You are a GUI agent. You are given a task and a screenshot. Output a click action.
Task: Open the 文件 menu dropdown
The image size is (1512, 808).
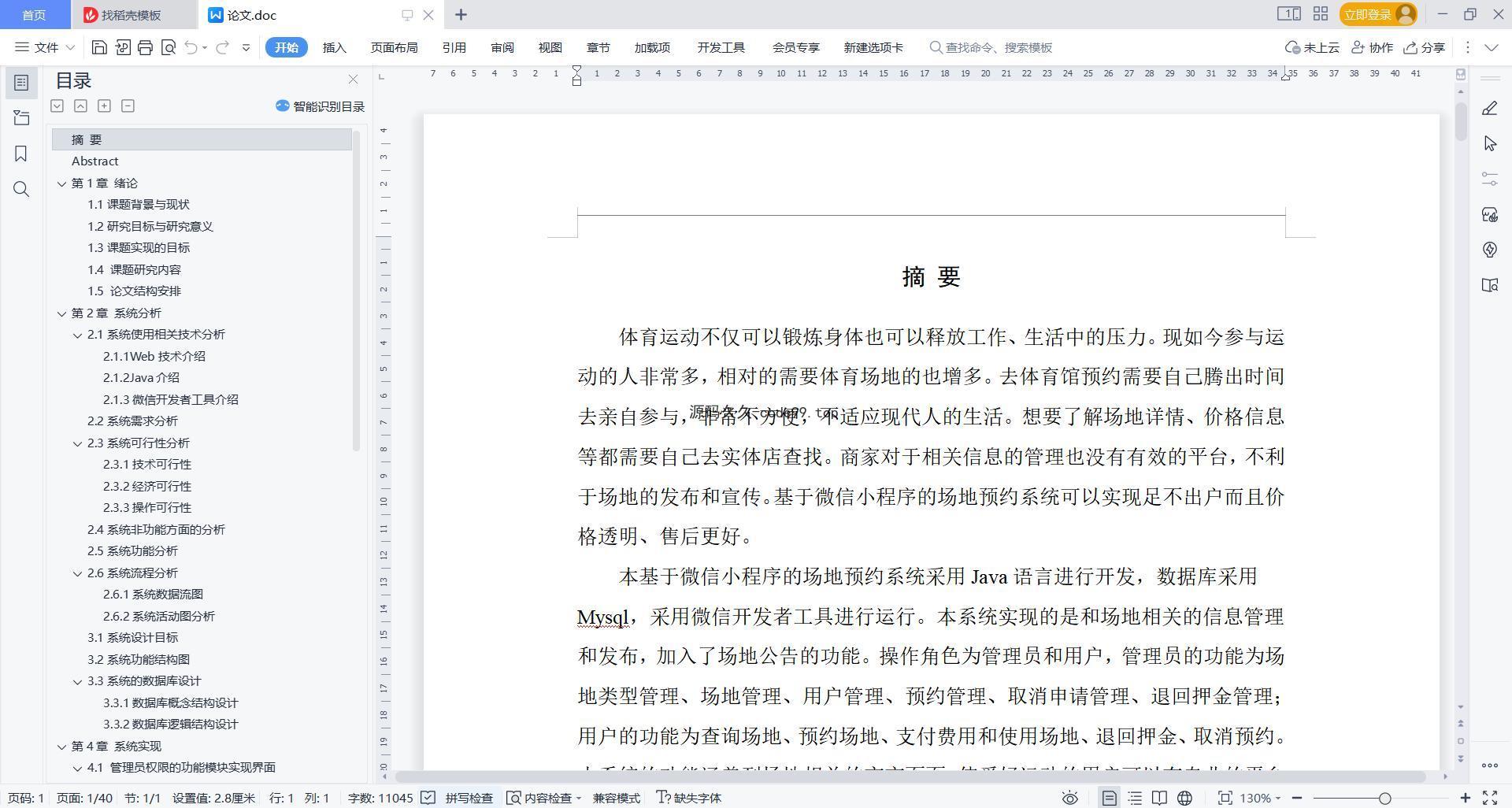click(x=45, y=47)
